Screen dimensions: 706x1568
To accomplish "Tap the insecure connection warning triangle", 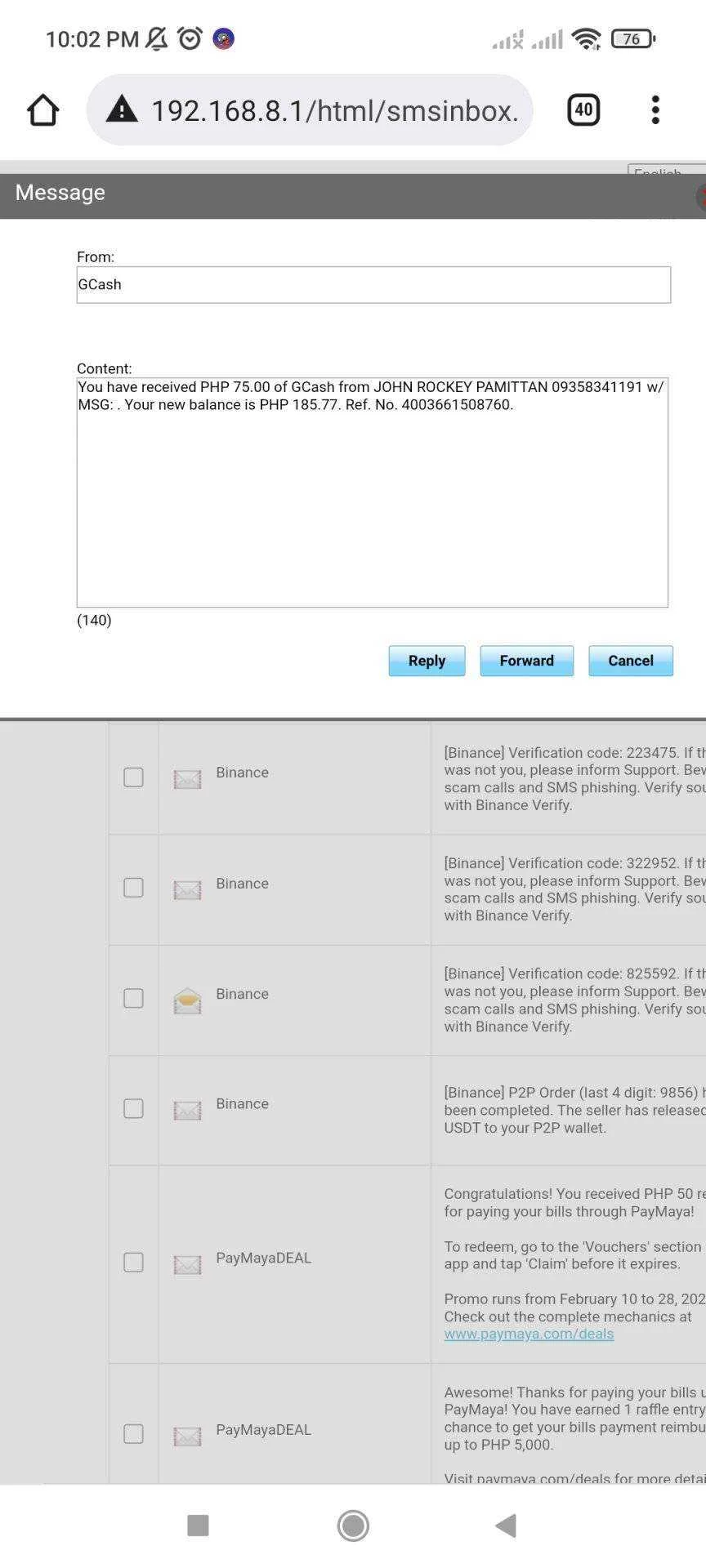I will pos(122,109).
